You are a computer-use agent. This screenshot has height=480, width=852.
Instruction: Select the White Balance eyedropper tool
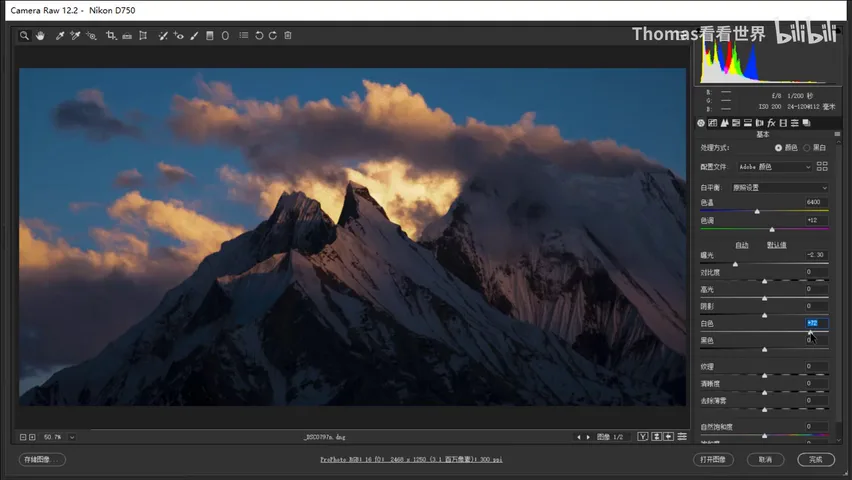pos(60,35)
